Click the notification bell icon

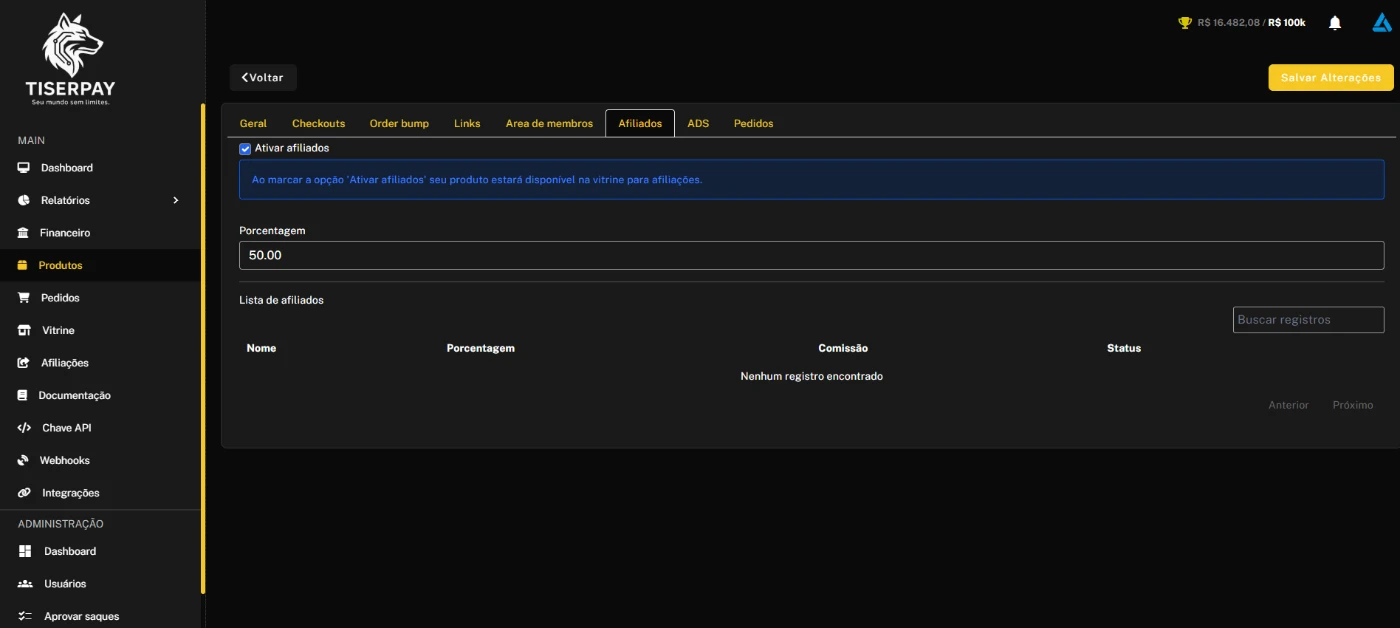(1334, 23)
